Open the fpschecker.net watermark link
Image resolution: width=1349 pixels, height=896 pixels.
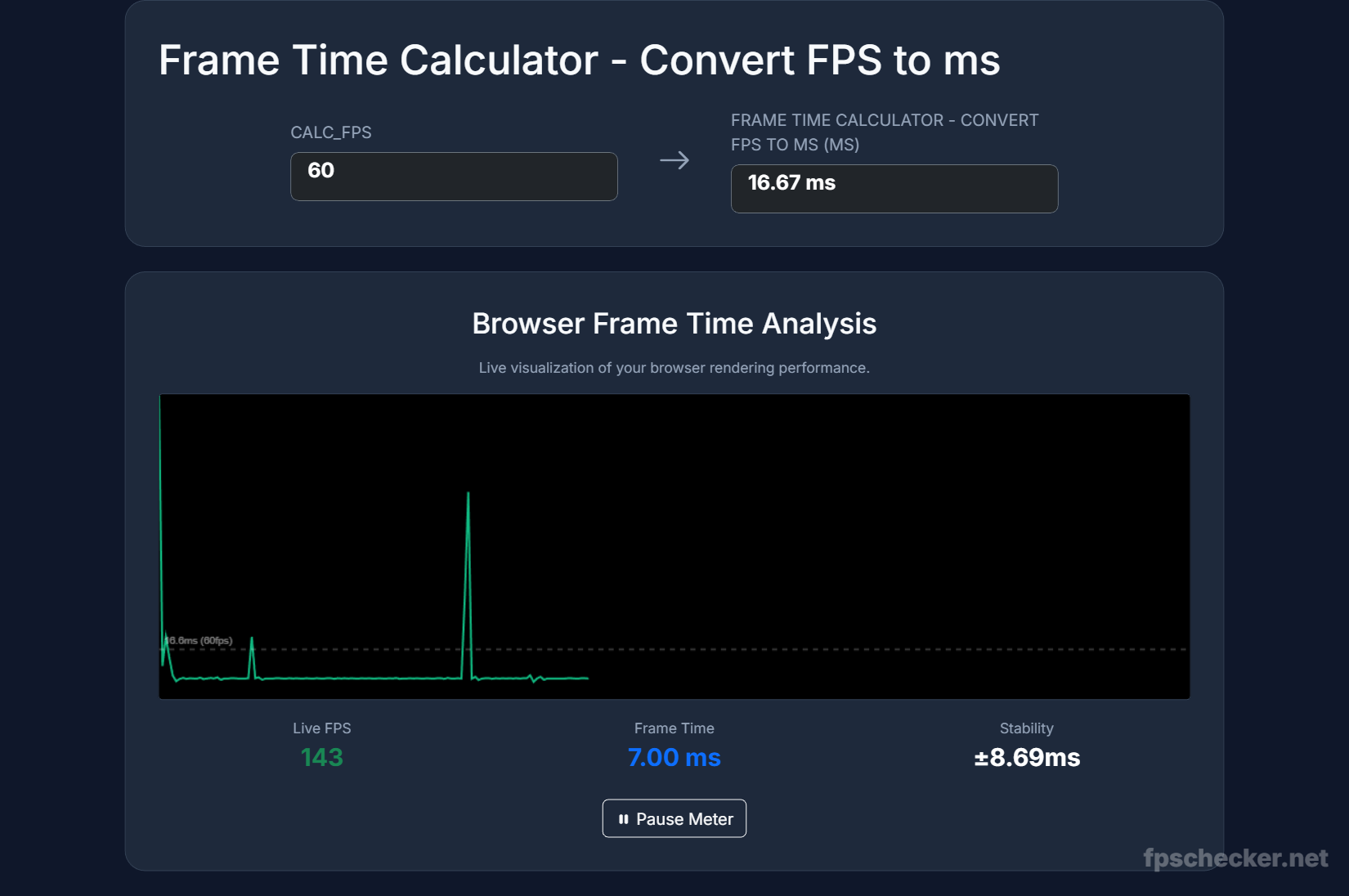tap(1235, 858)
